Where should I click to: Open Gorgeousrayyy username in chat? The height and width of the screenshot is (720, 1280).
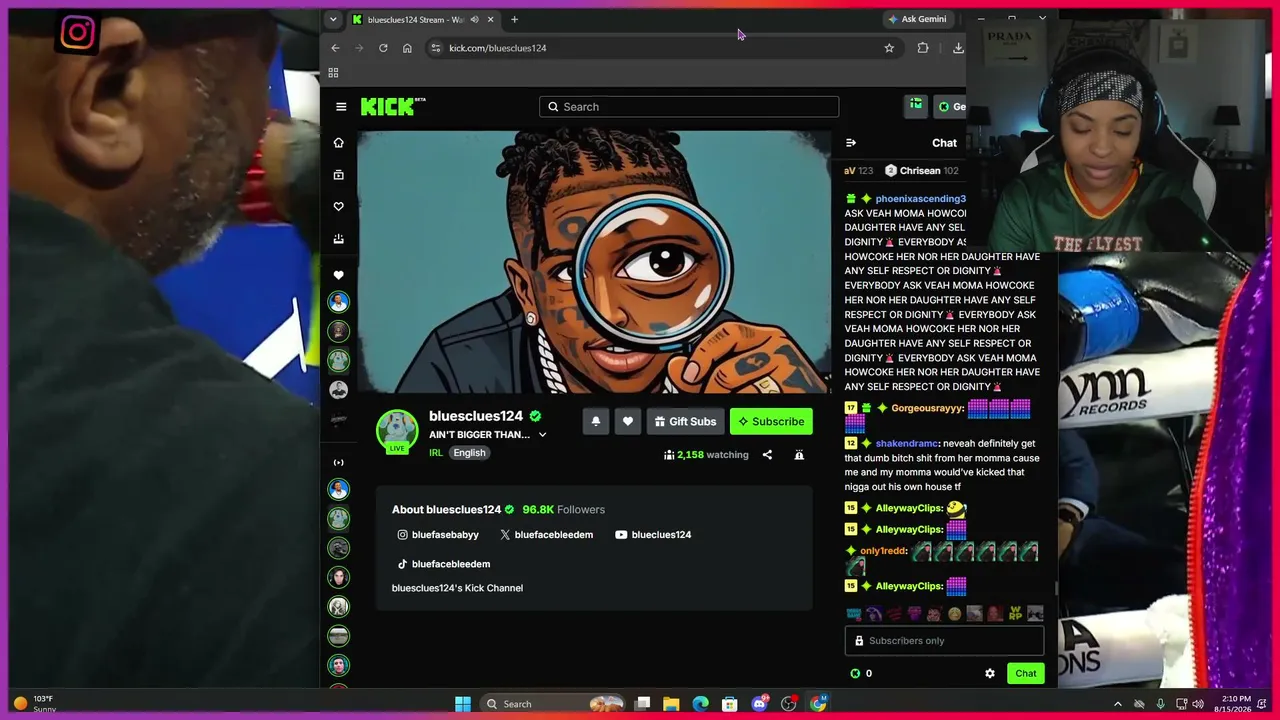click(x=927, y=408)
